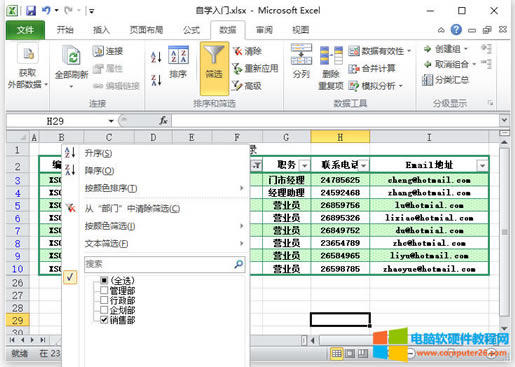Click the vertical scrollbar of the sheet
The height and width of the screenshot is (367, 515).
click(x=505, y=233)
